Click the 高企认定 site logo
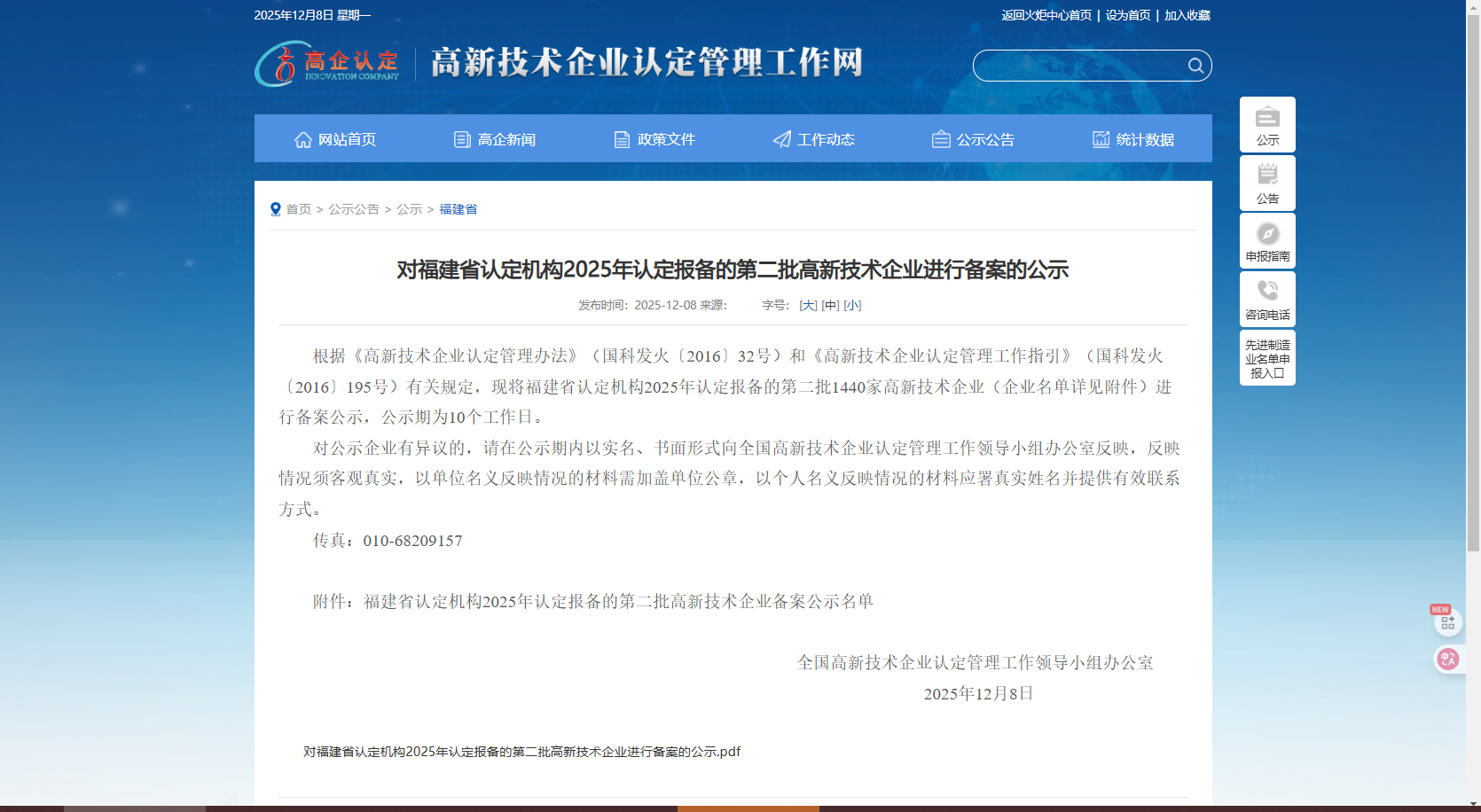The height and width of the screenshot is (812, 1481). [327, 64]
